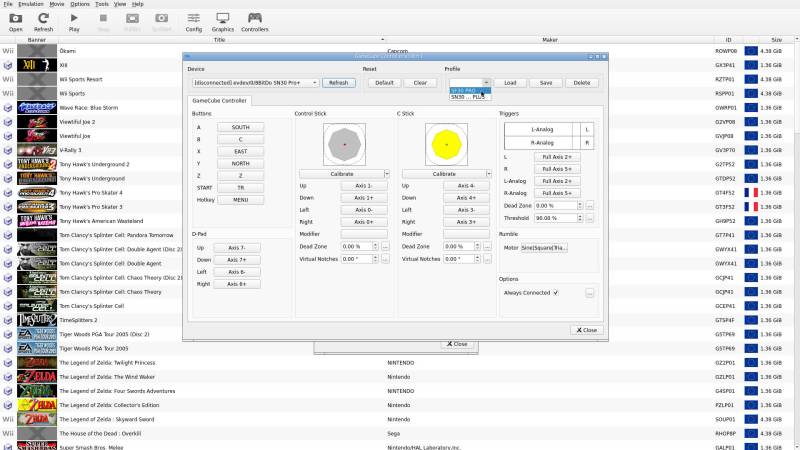The width and height of the screenshot is (800, 450).
Task: Open Graphics settings from the toolbar
Action: pos(222,22)
